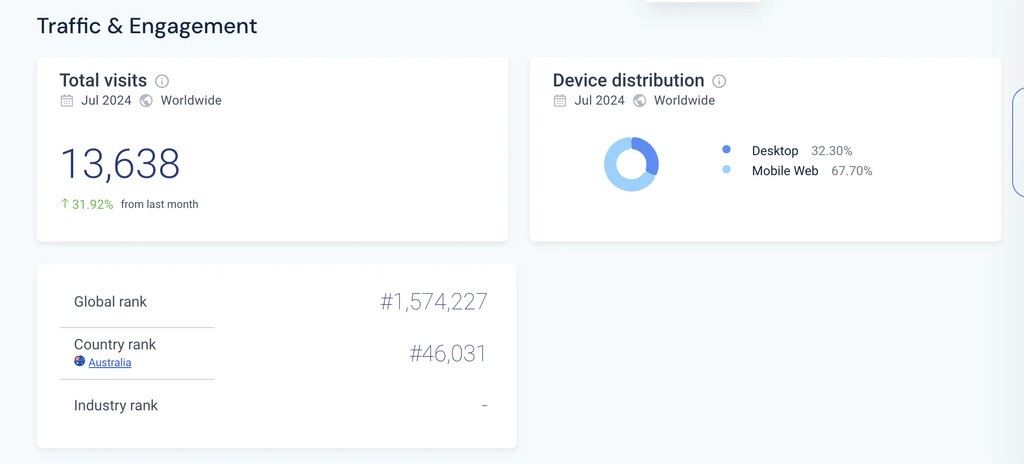Click calendar icon in Device distribution card
1024x464 pixels.
pyautogui.click(x=560, y=101)
